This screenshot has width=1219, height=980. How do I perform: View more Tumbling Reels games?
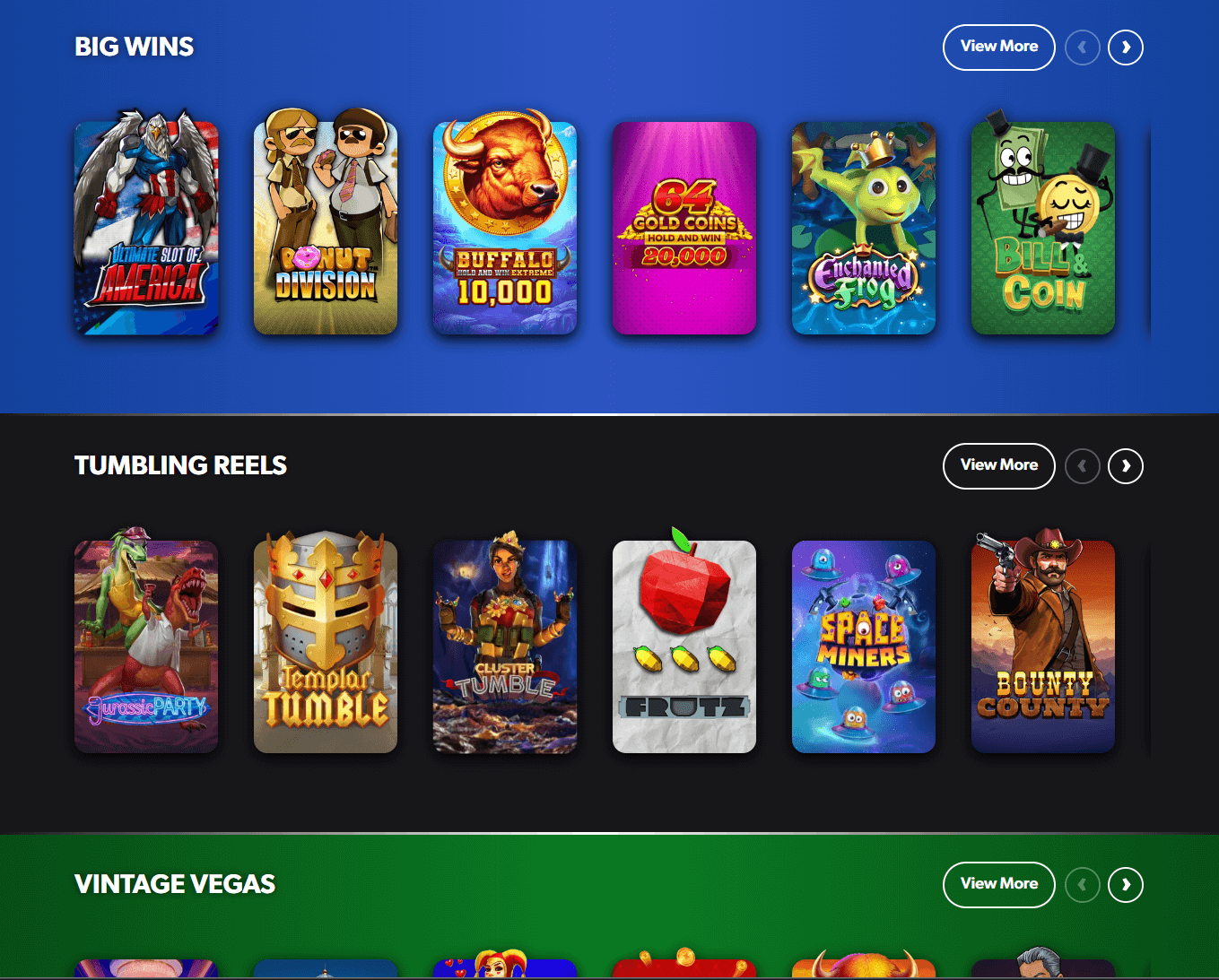999,466
